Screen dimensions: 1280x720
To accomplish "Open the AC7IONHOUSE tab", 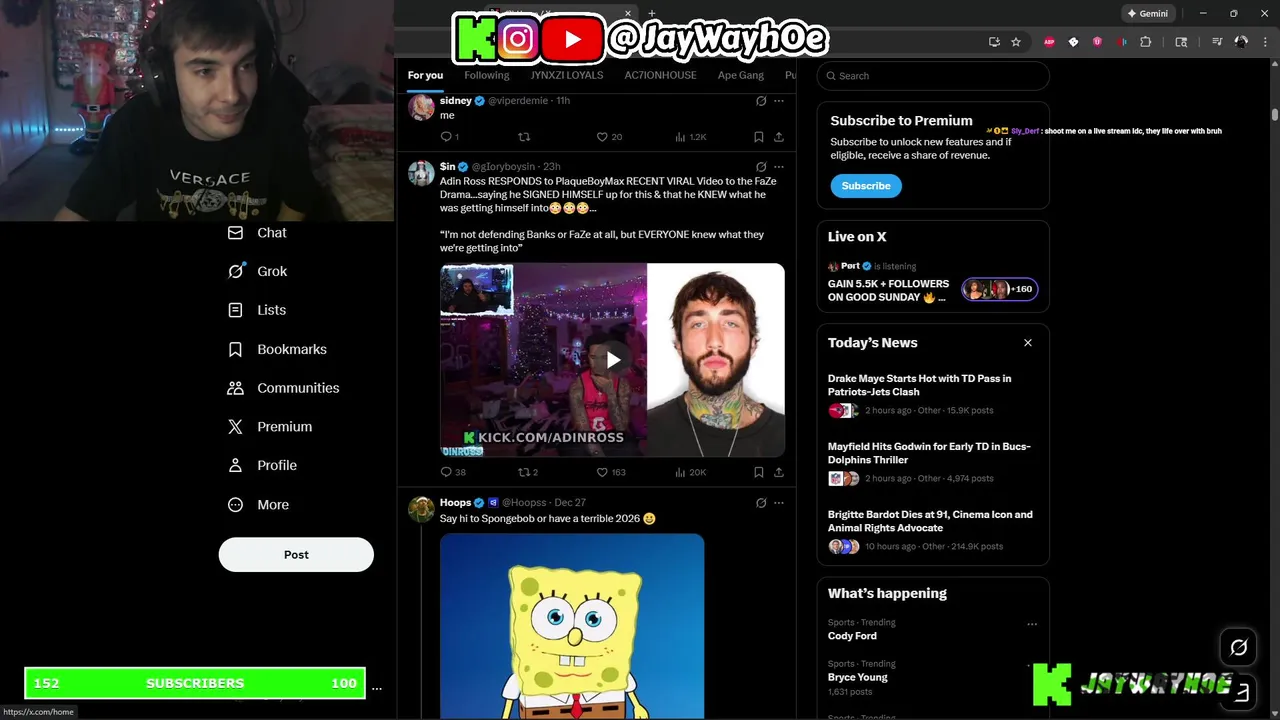I will coord(660,76).
